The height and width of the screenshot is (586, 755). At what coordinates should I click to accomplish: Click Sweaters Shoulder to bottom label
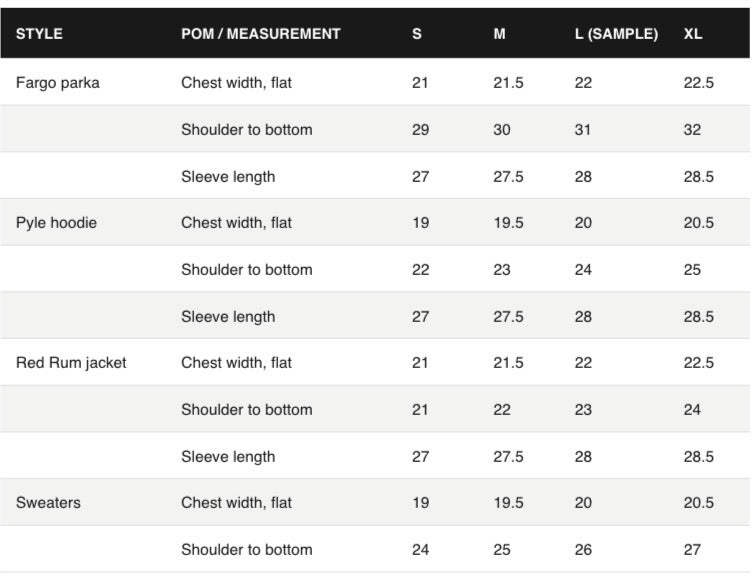[247, 549]
